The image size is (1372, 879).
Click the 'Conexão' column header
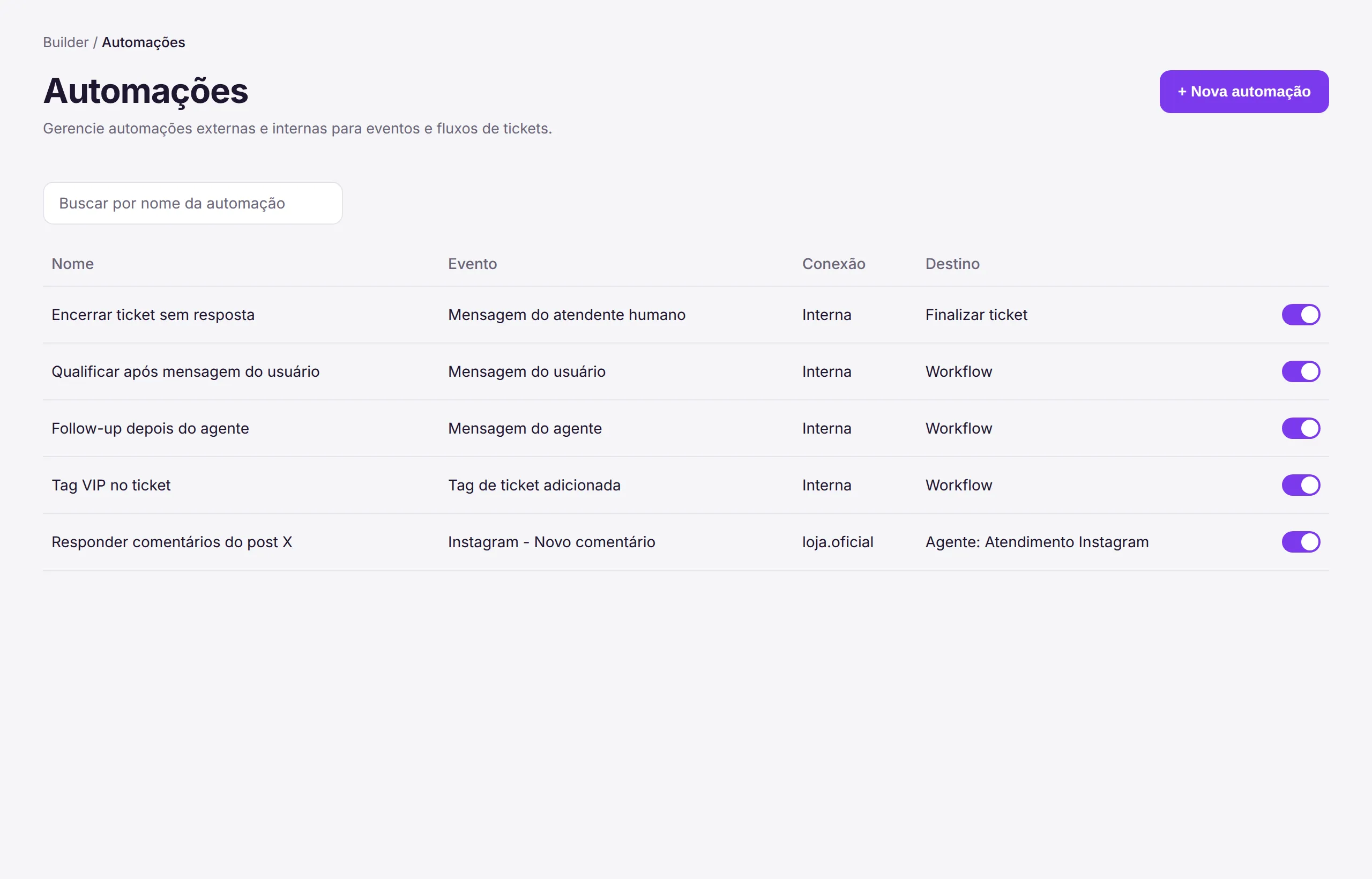833,264
